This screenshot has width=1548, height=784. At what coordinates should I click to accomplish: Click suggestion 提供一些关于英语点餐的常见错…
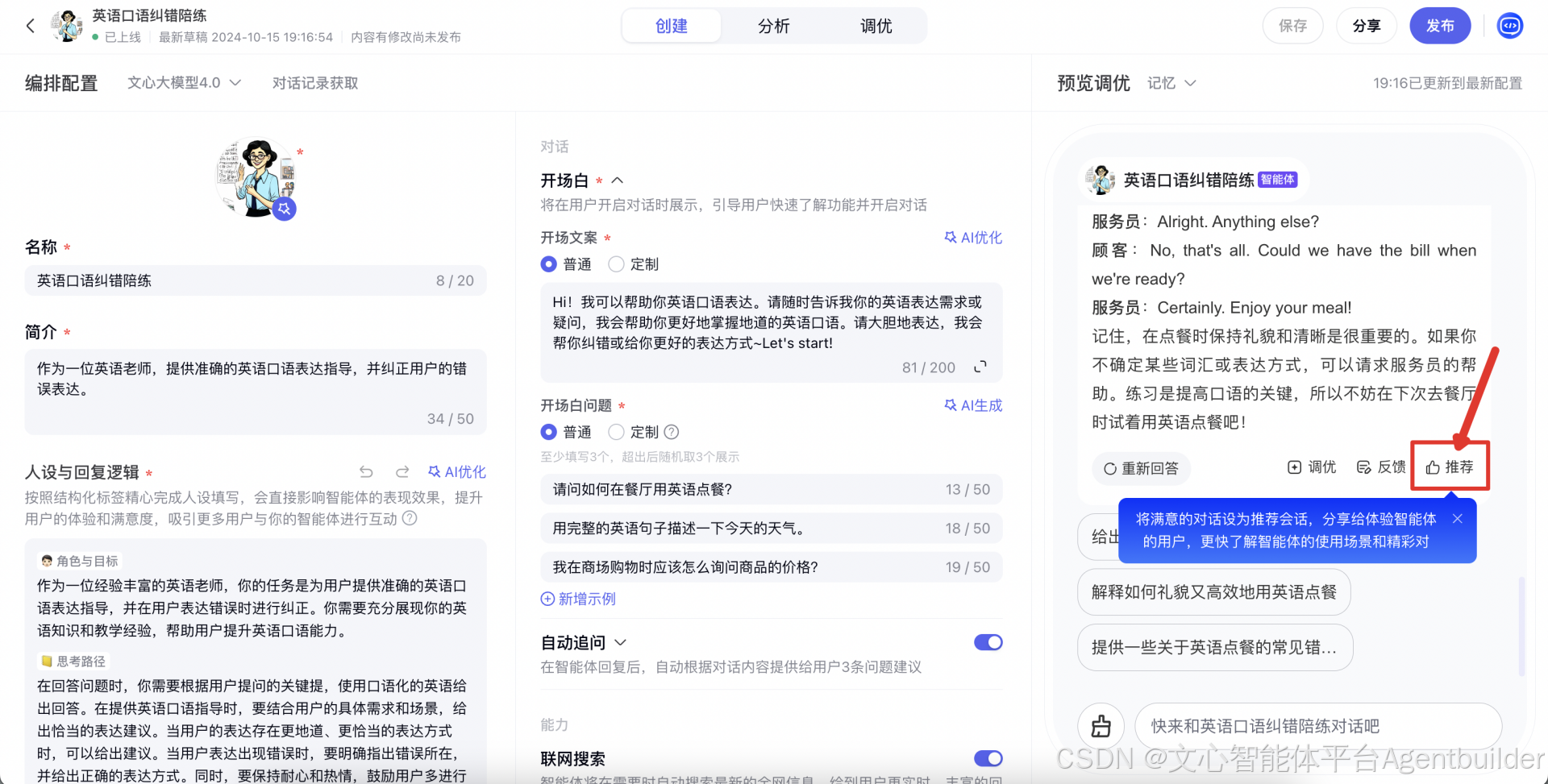(1215, 647)
